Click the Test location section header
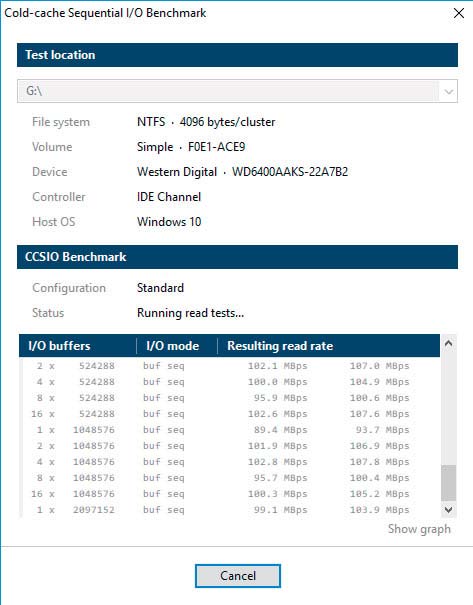 (x=237, y=55)
